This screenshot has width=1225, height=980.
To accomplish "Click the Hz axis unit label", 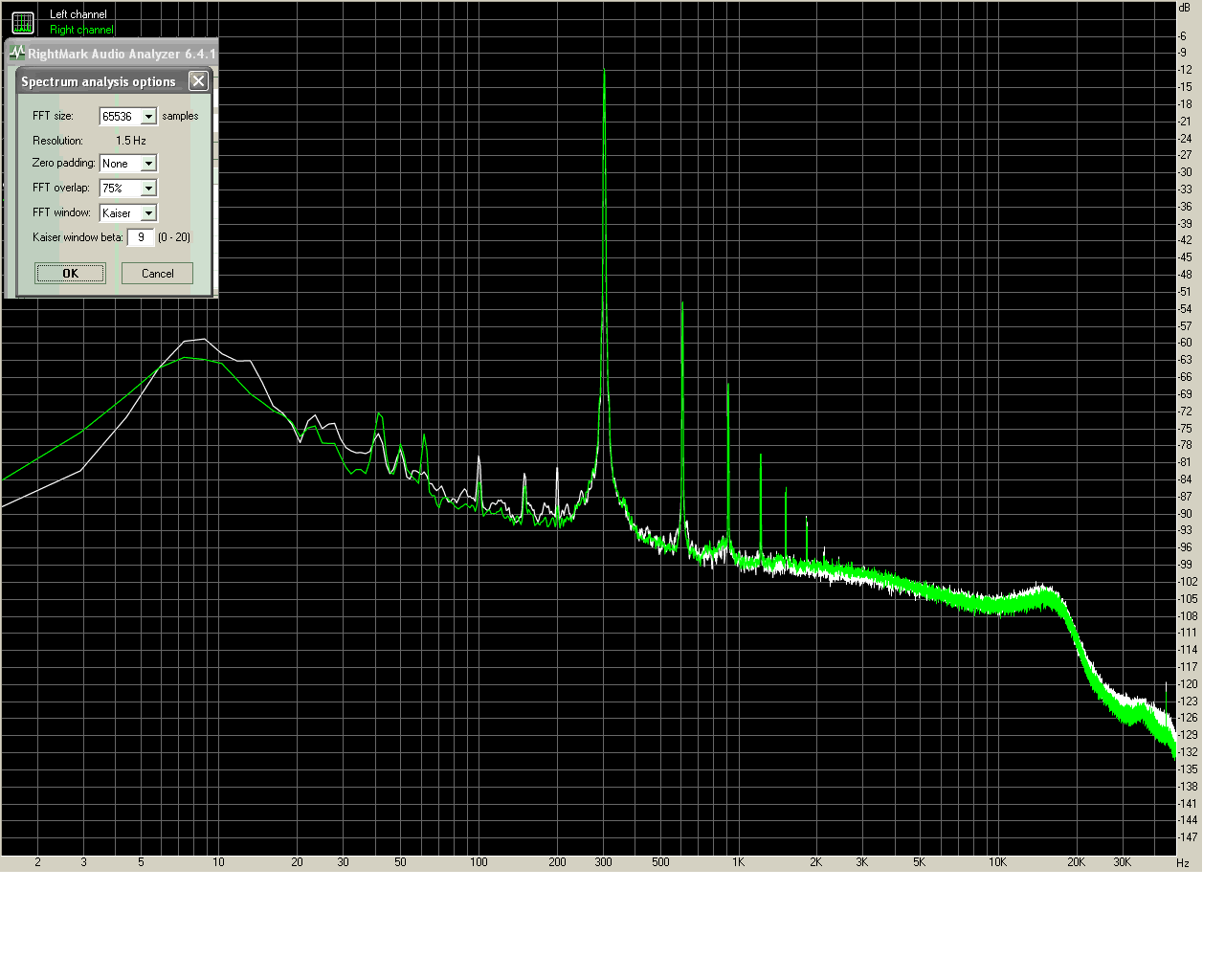I will click(1183, 863).
